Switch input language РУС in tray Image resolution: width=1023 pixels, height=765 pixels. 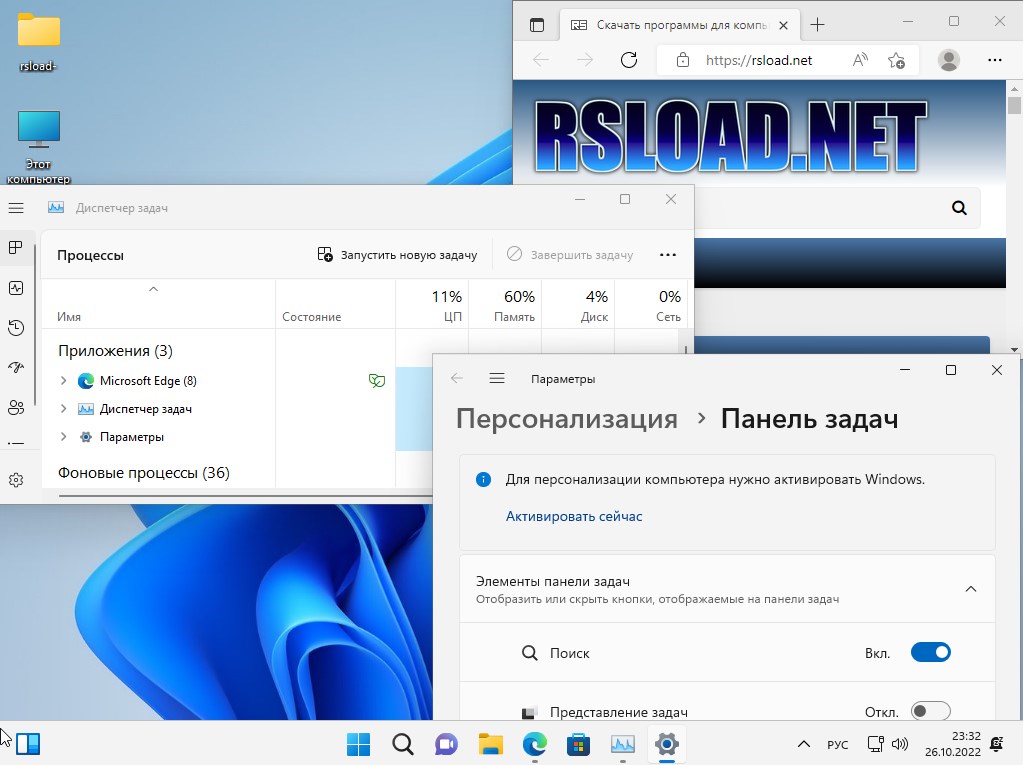[x=837, y=744]
